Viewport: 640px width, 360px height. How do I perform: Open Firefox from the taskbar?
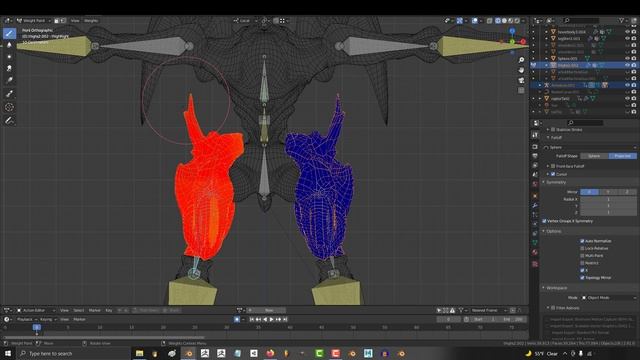click(x=270, y=353)
